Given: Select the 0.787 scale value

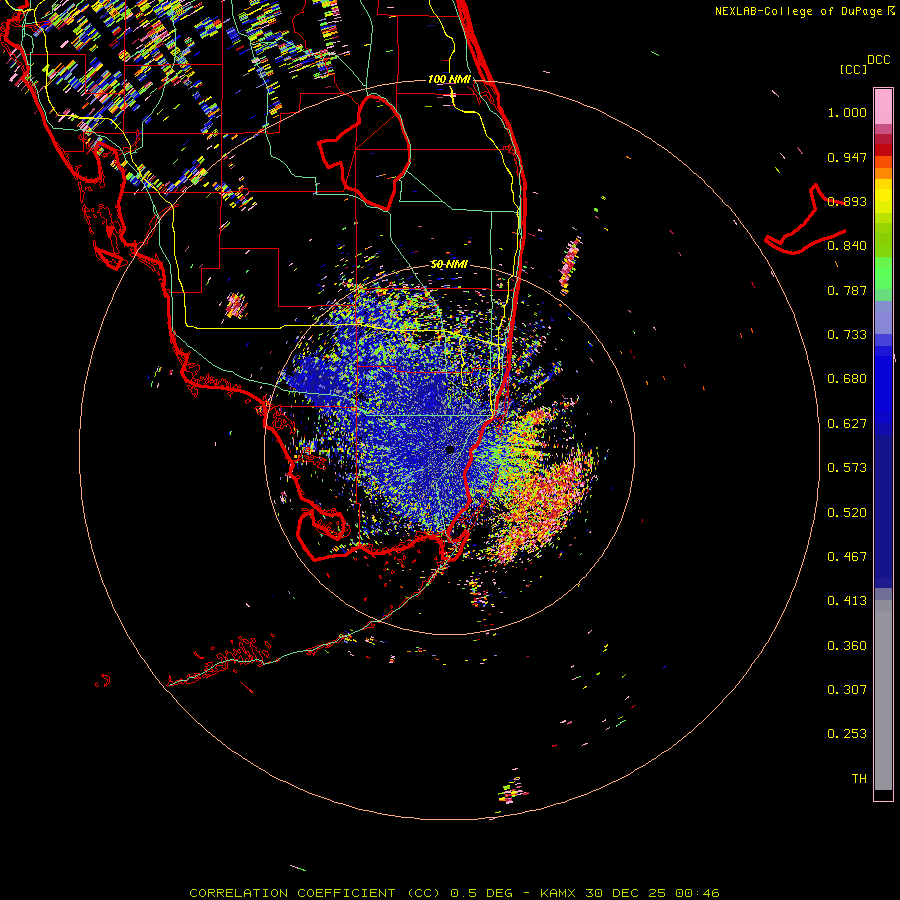Looking at the screenshot, I should click(x=847, y=290).
